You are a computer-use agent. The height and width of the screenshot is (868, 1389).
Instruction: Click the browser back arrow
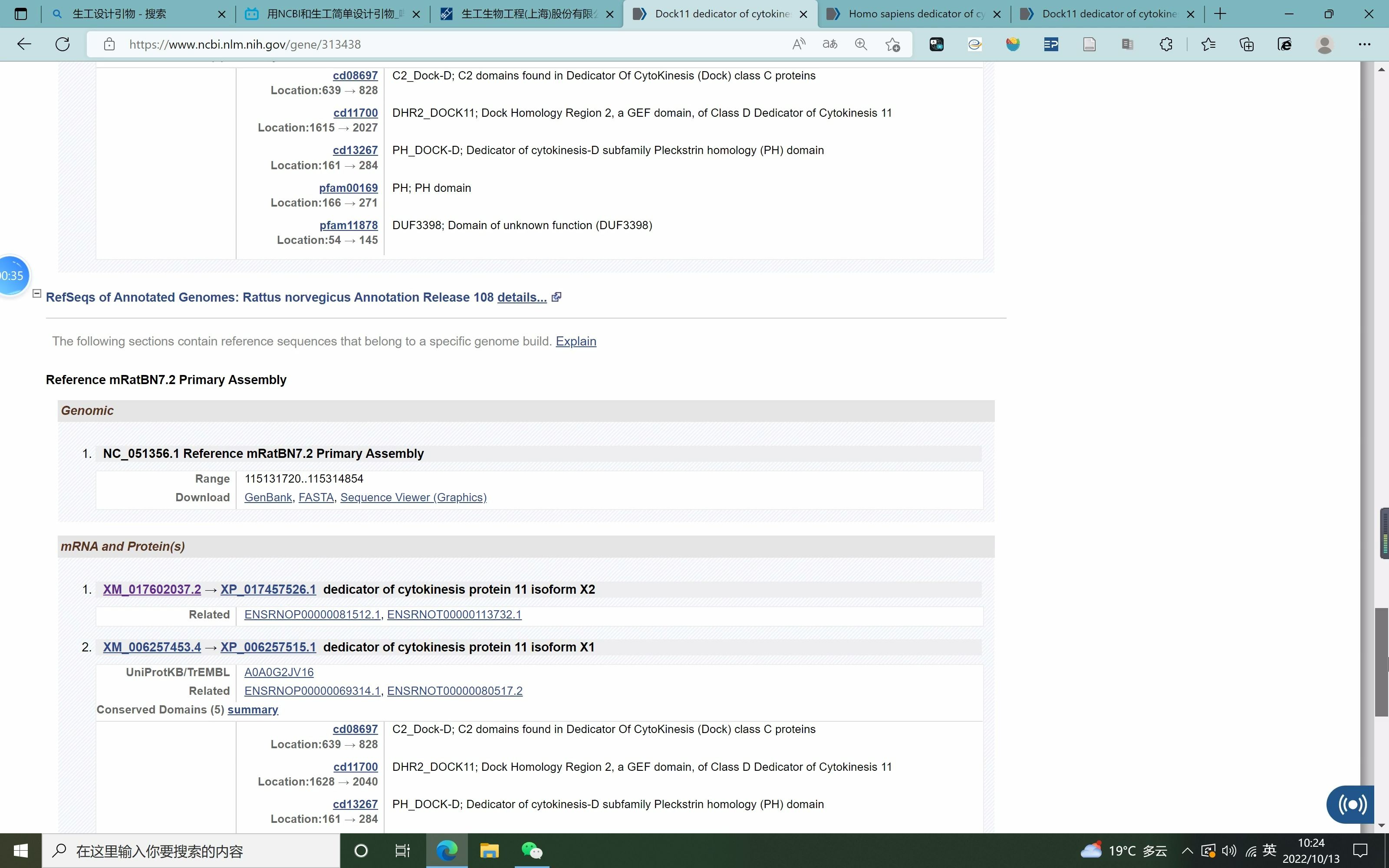click(x=24, y=44)
